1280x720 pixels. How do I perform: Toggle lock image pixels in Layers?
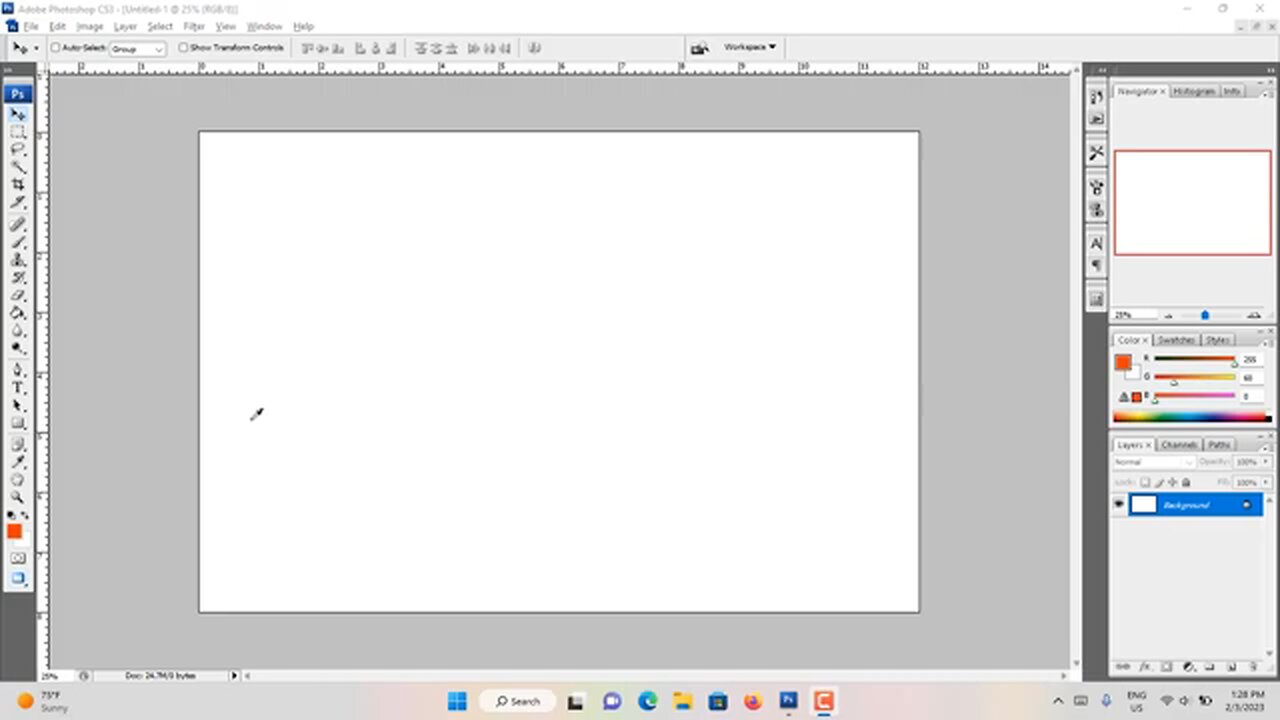(1158, 482)
